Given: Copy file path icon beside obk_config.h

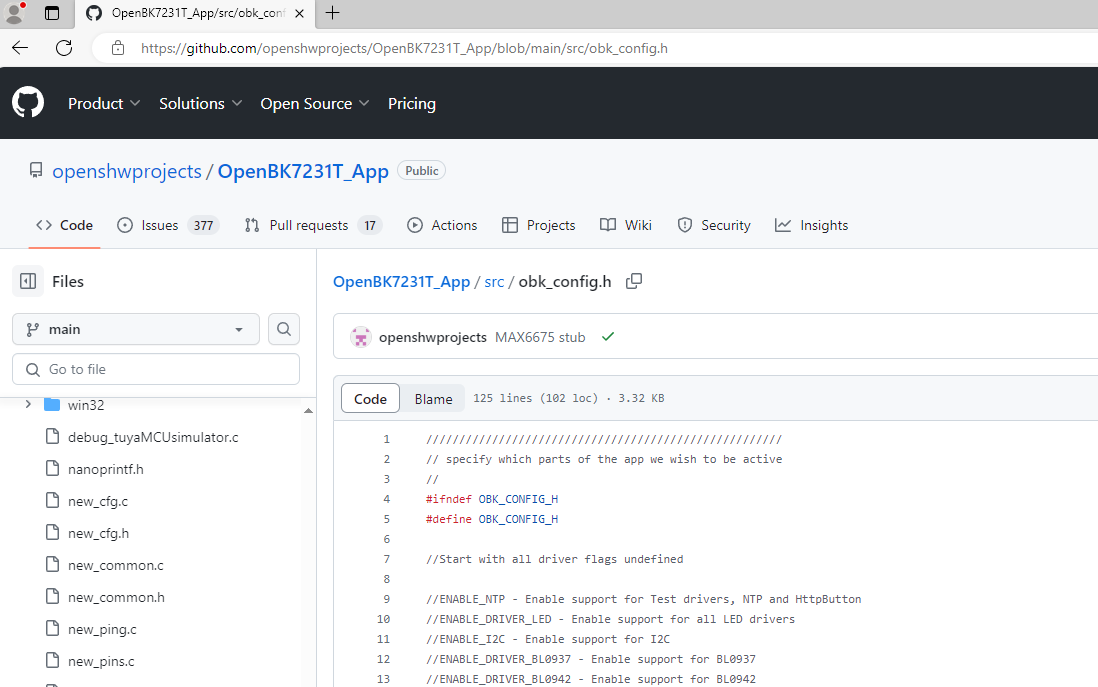Looking at the screenshot, I should point(634,281).
